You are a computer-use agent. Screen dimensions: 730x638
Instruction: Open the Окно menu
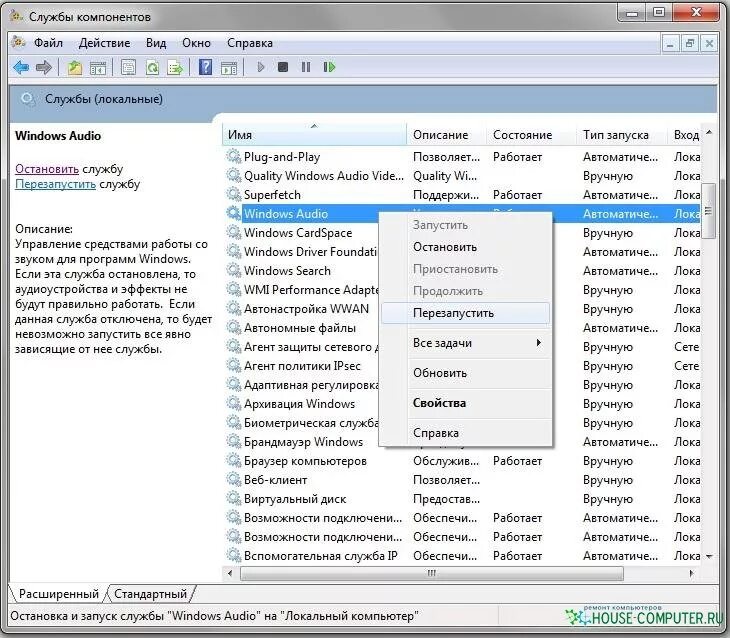pos(196,43)
